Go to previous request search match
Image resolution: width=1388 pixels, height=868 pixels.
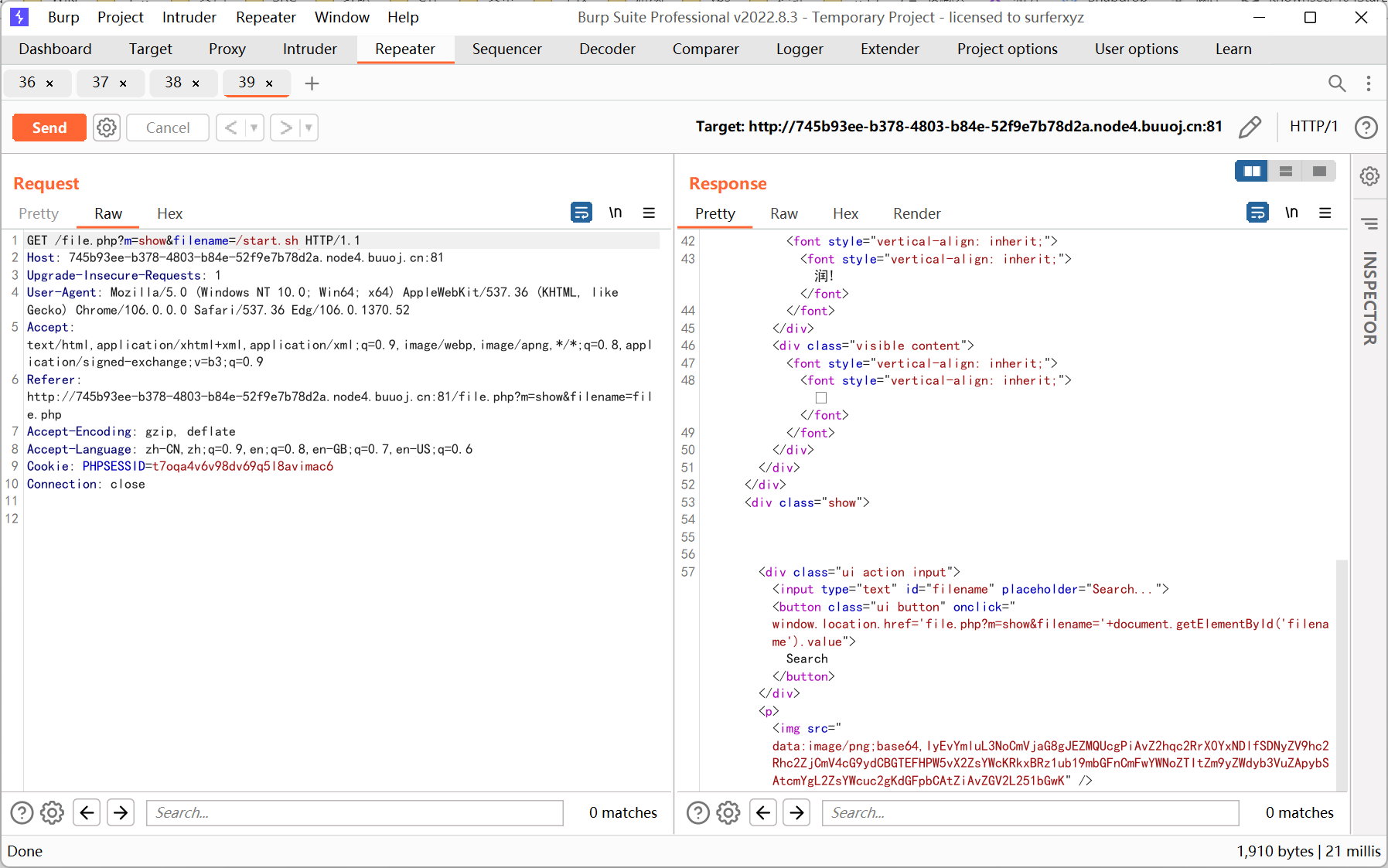[87, 812]
